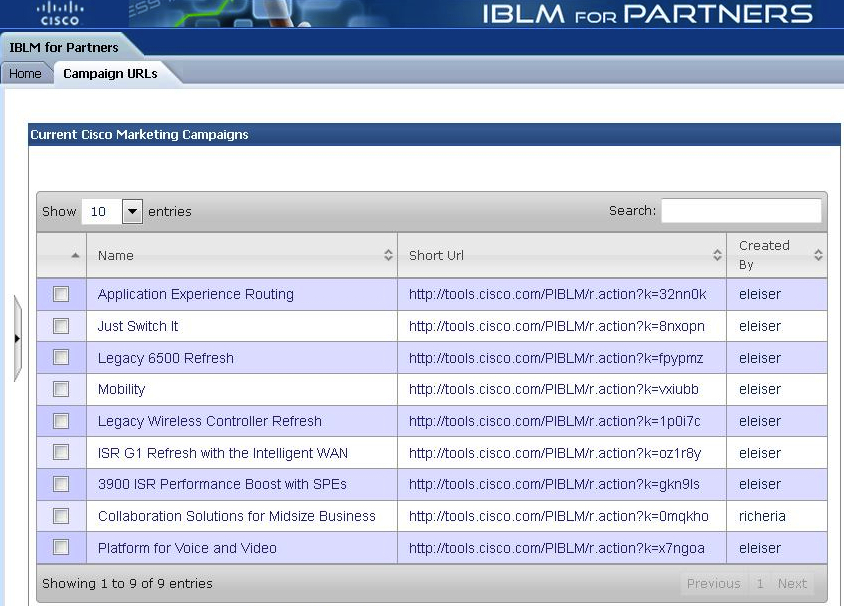844x606 pixels.
Task: Check the Legacy Wireless Controller Refresh checkbox
Action: 60,421
